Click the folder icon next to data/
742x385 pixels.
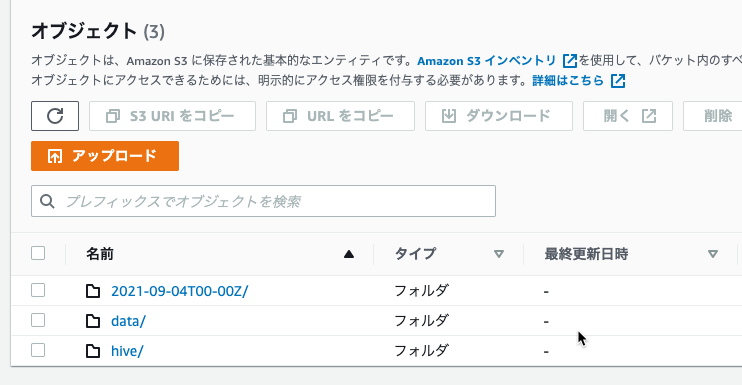[x=93, y=321]
